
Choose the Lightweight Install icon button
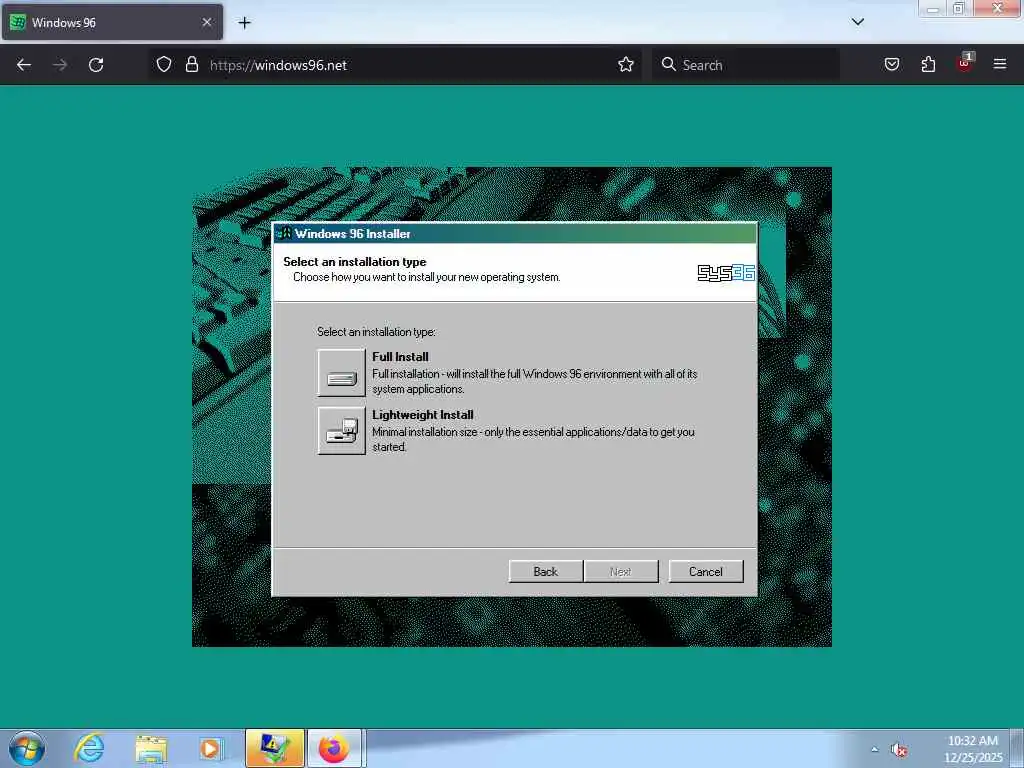click(342, 430)
